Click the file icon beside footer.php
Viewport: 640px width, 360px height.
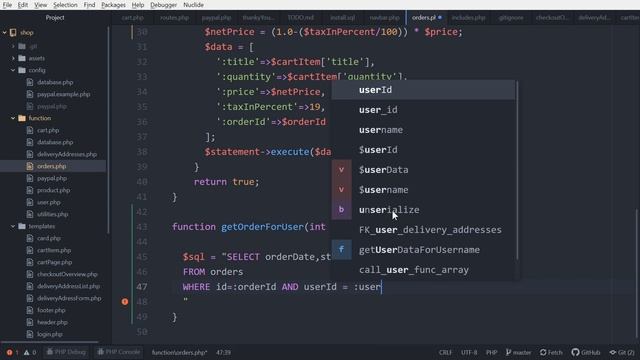[30, 310]
